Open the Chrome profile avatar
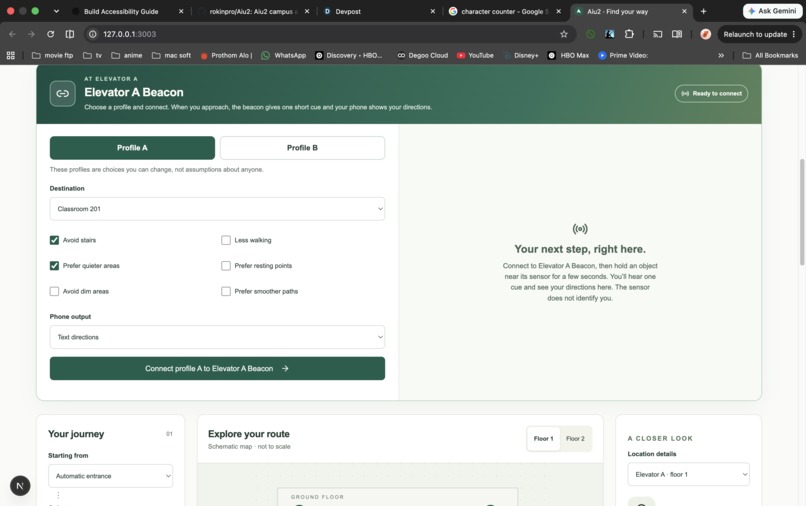This screenshot has height=506, width=806. pos(705,34)
